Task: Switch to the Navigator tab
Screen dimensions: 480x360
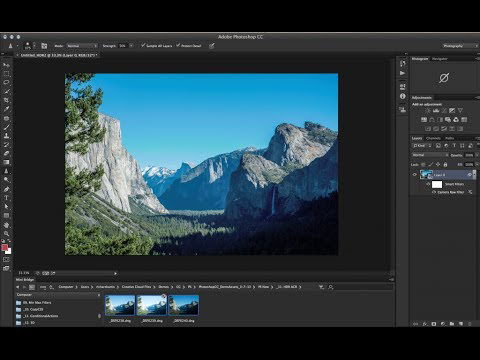Action: (x=440, y=59)
